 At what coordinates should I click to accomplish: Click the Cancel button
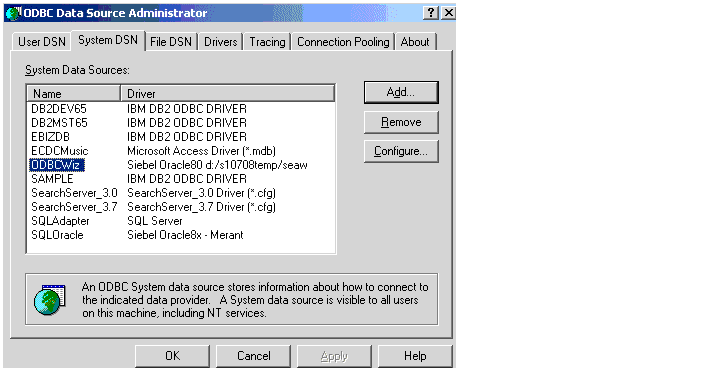tap(253, 356)
